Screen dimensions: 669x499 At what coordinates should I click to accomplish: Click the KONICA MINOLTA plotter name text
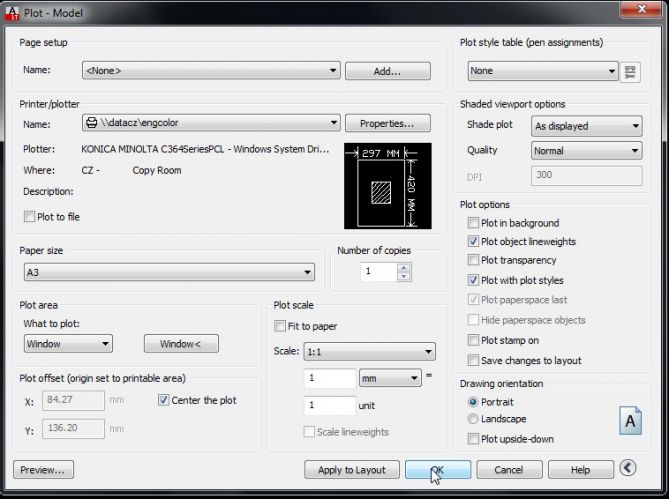pyautogui.click(x=205, y=149)
